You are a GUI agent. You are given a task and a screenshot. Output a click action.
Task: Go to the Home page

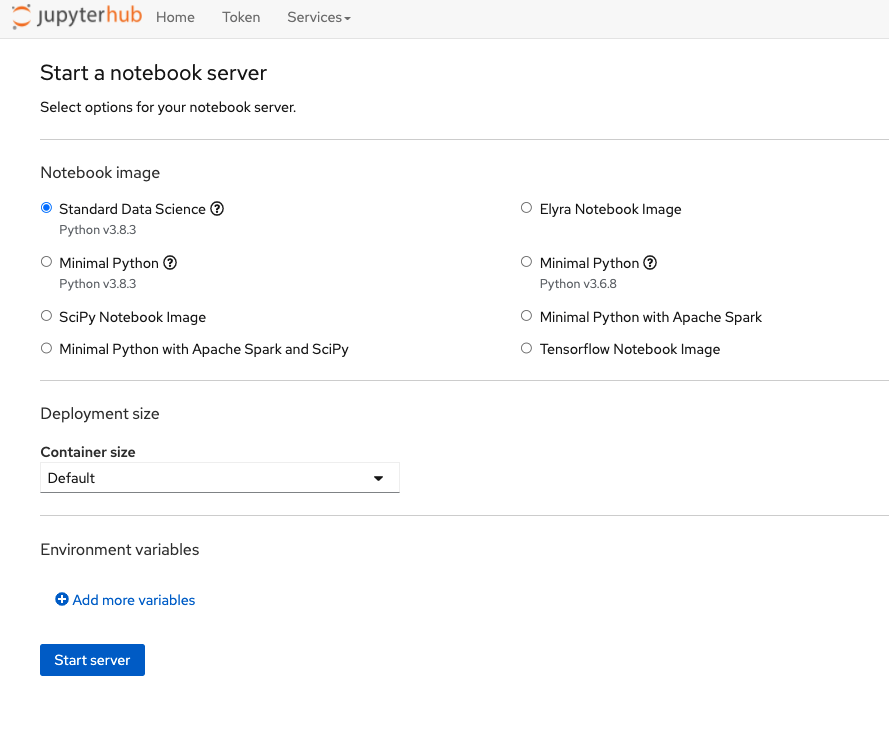175,17
